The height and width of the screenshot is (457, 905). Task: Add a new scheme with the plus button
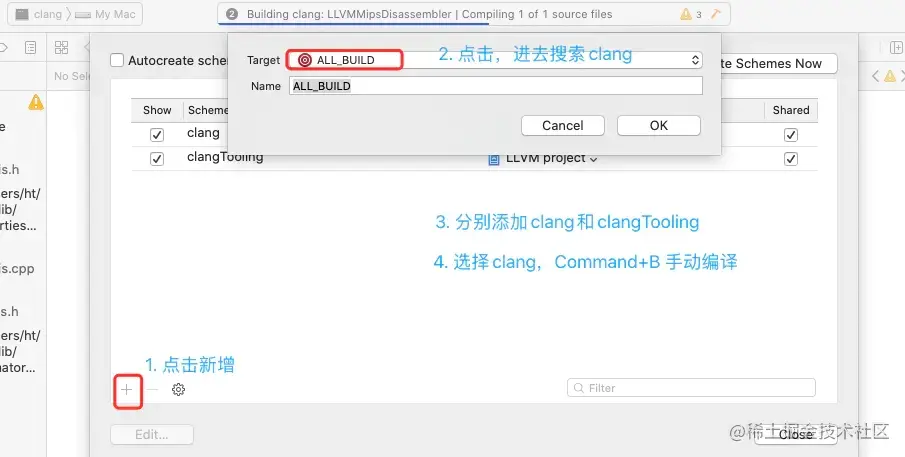point(127,389)
